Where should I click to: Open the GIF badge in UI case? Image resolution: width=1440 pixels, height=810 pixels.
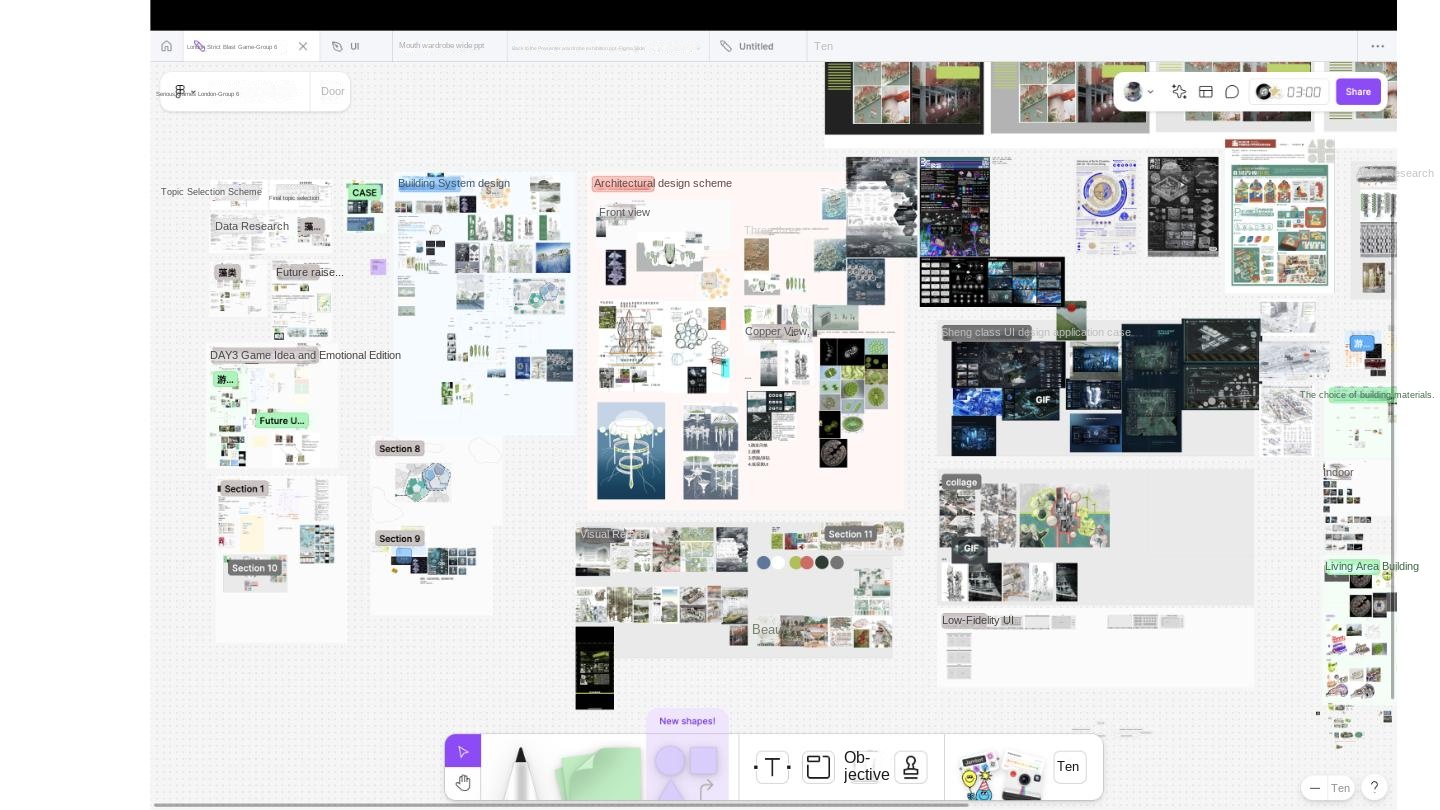point(1043,399)
